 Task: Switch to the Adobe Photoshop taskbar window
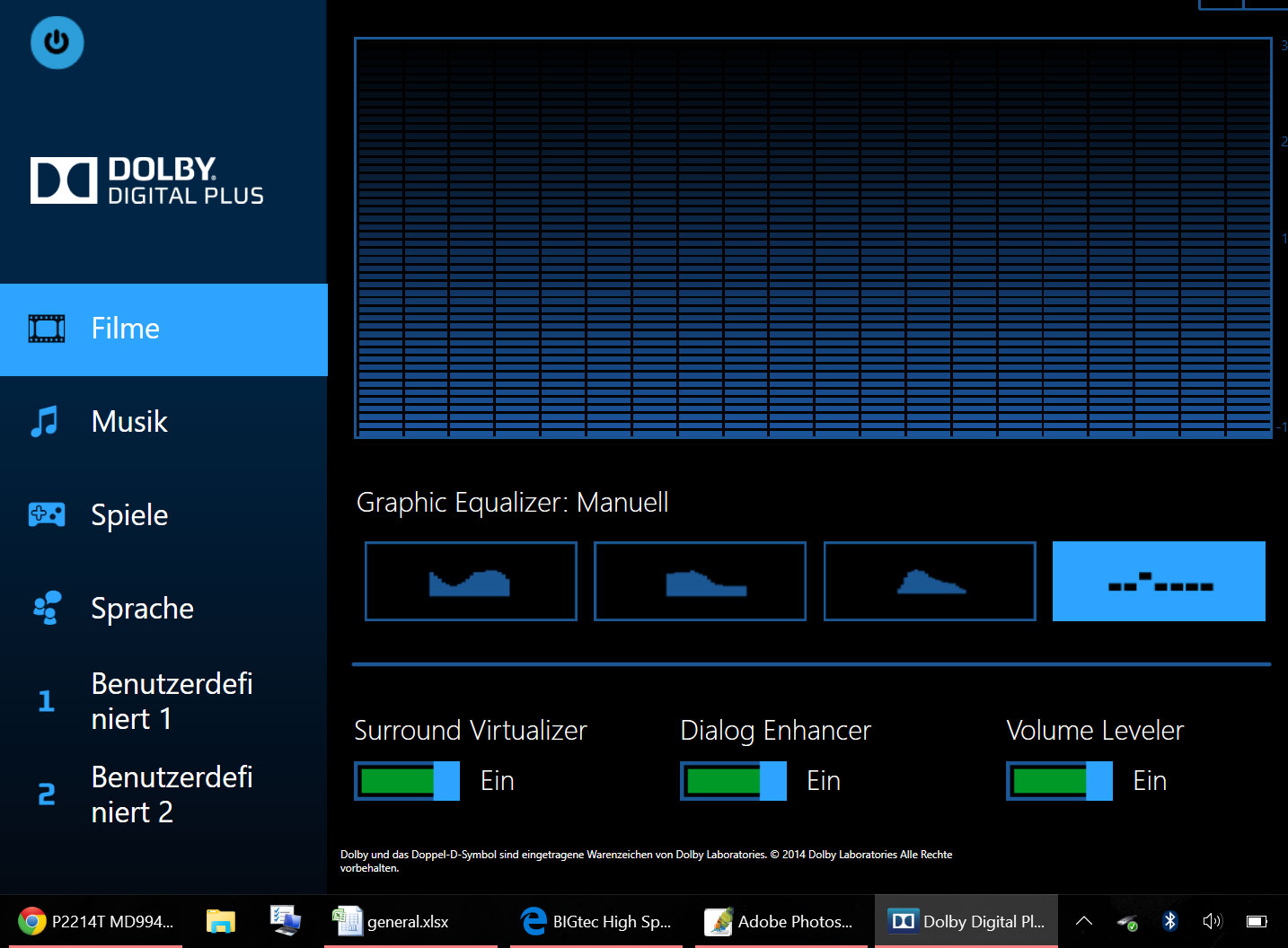(x=778, y=921)
